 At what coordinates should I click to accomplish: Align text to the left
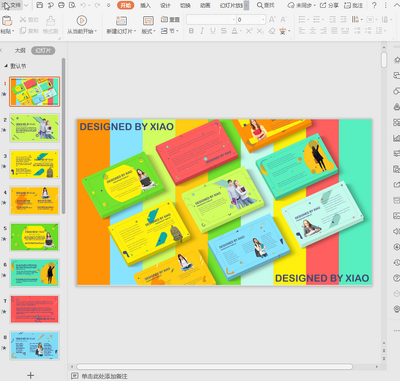(302, 31)
